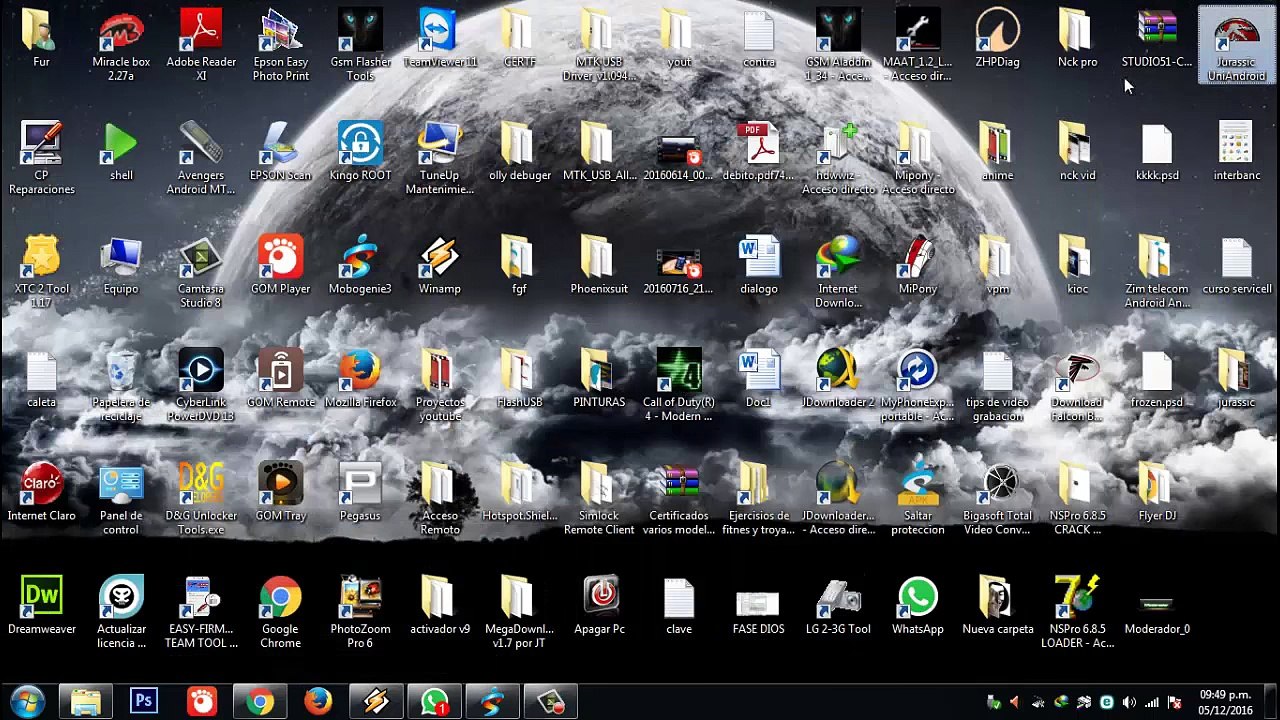Select the Saltar proteccion APK icon
The height and width of the screenshot is (720, 1280).
pyautogui.click(x=918, y=499)
